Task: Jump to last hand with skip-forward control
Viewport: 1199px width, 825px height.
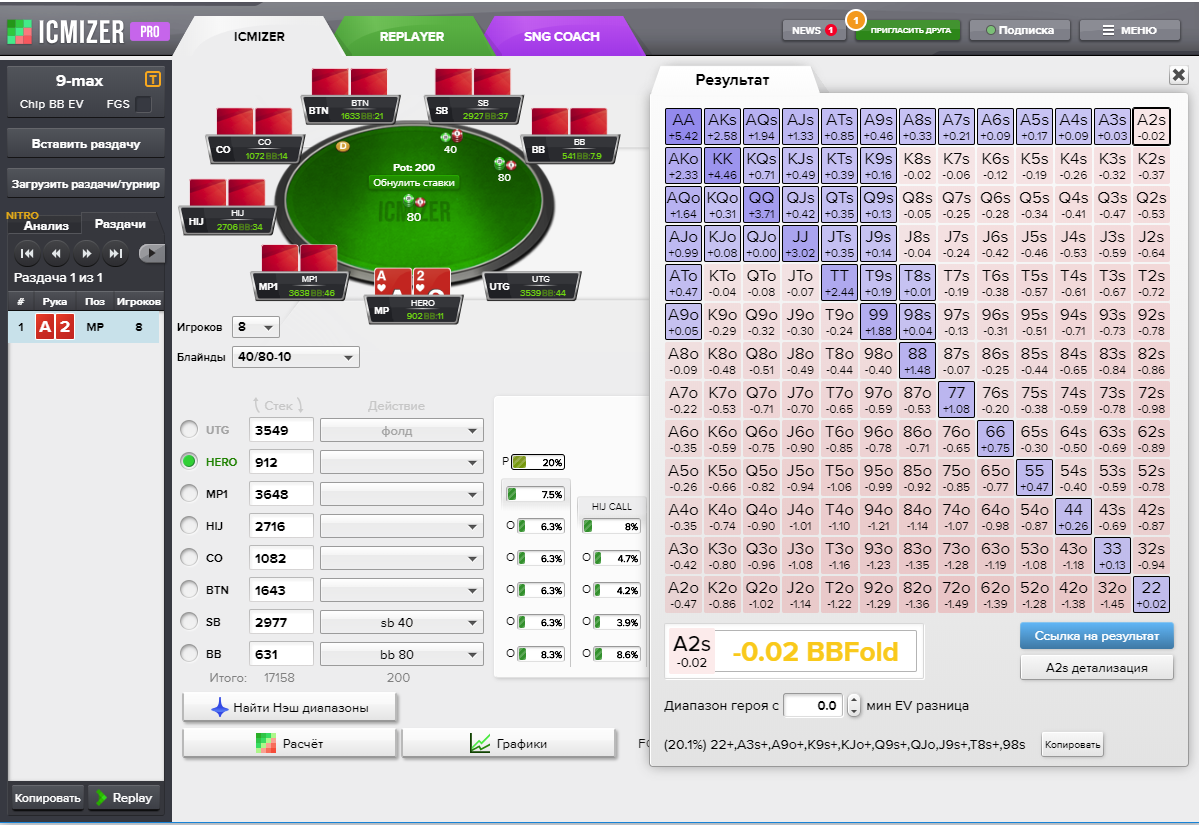Action: click(115, 253)
